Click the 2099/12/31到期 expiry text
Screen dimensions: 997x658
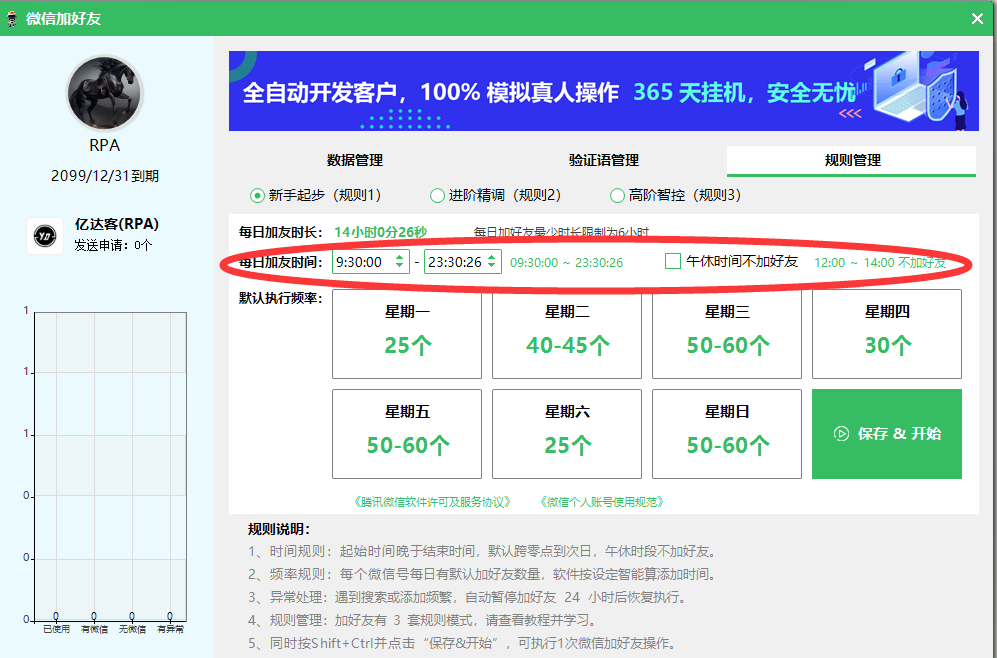point(105,176)
